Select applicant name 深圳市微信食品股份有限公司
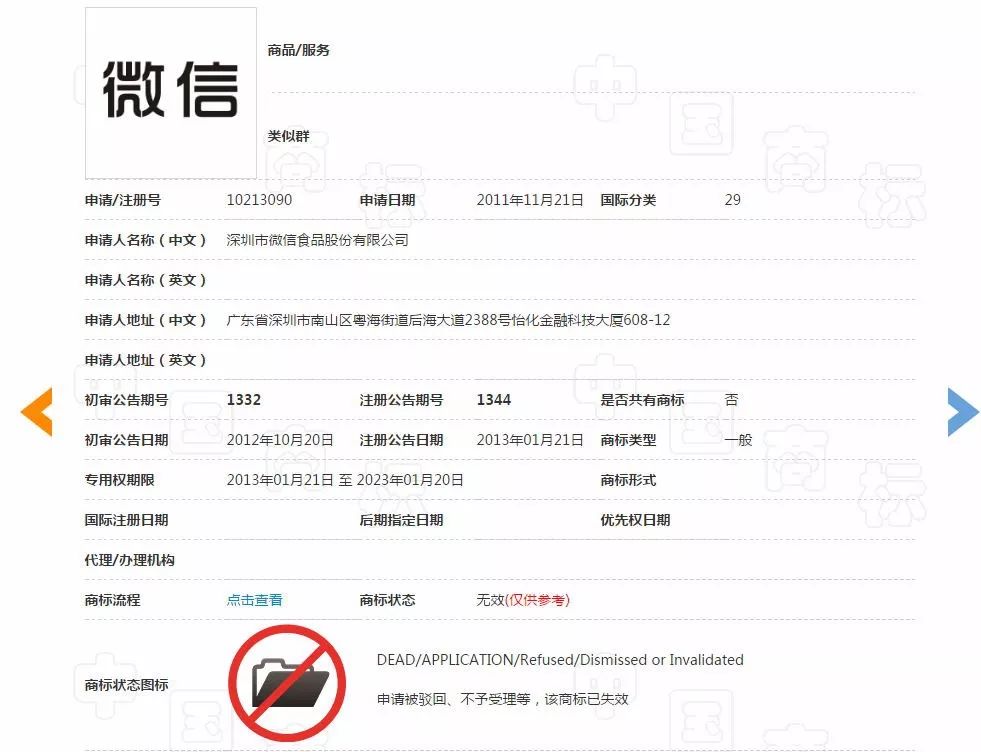This screenshot has height=752, width=981. click(x=317, y=240)
